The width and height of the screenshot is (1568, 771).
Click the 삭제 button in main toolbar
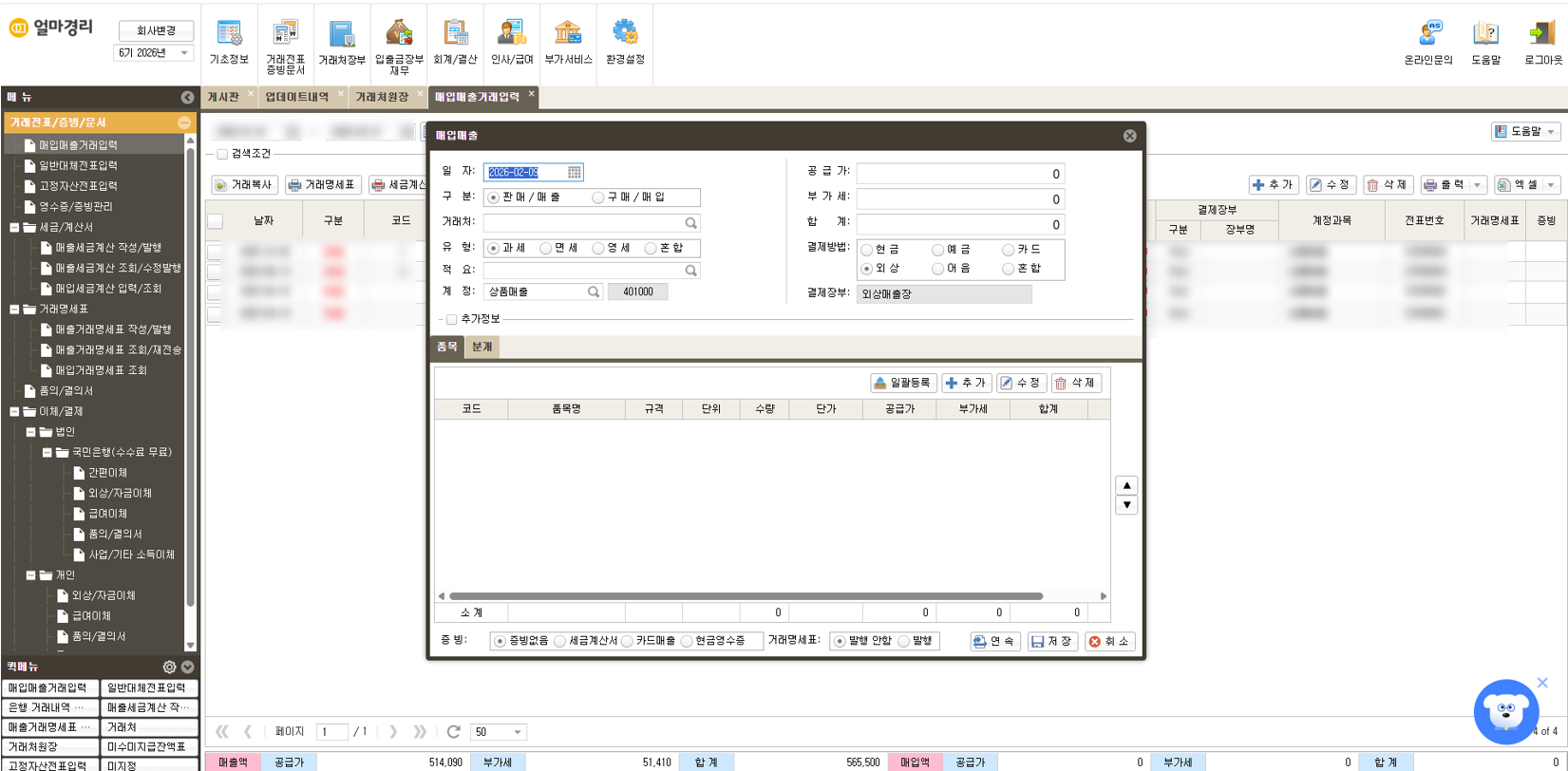[1388, 185]
